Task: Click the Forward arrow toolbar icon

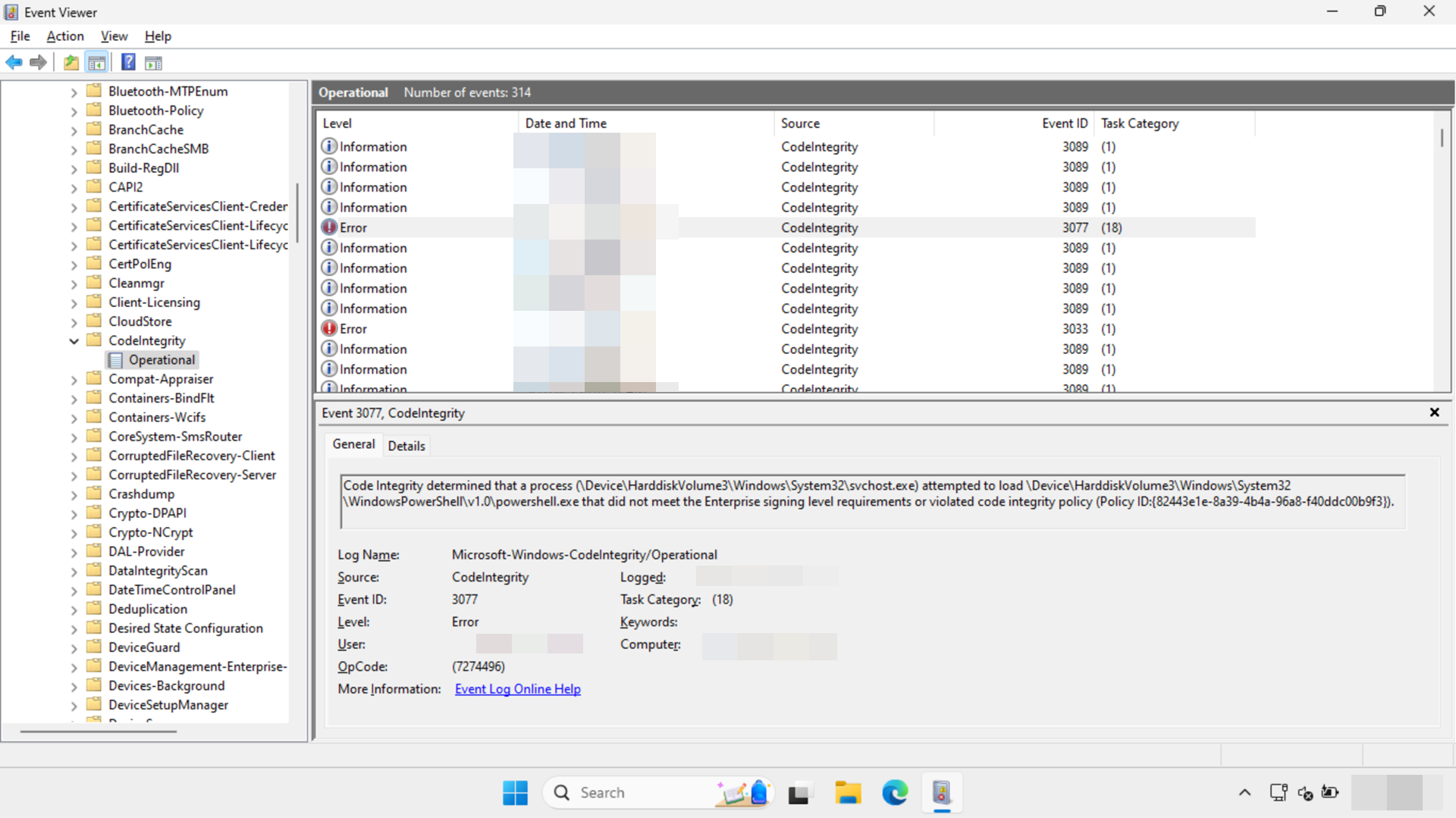Action: click(38, 62)
